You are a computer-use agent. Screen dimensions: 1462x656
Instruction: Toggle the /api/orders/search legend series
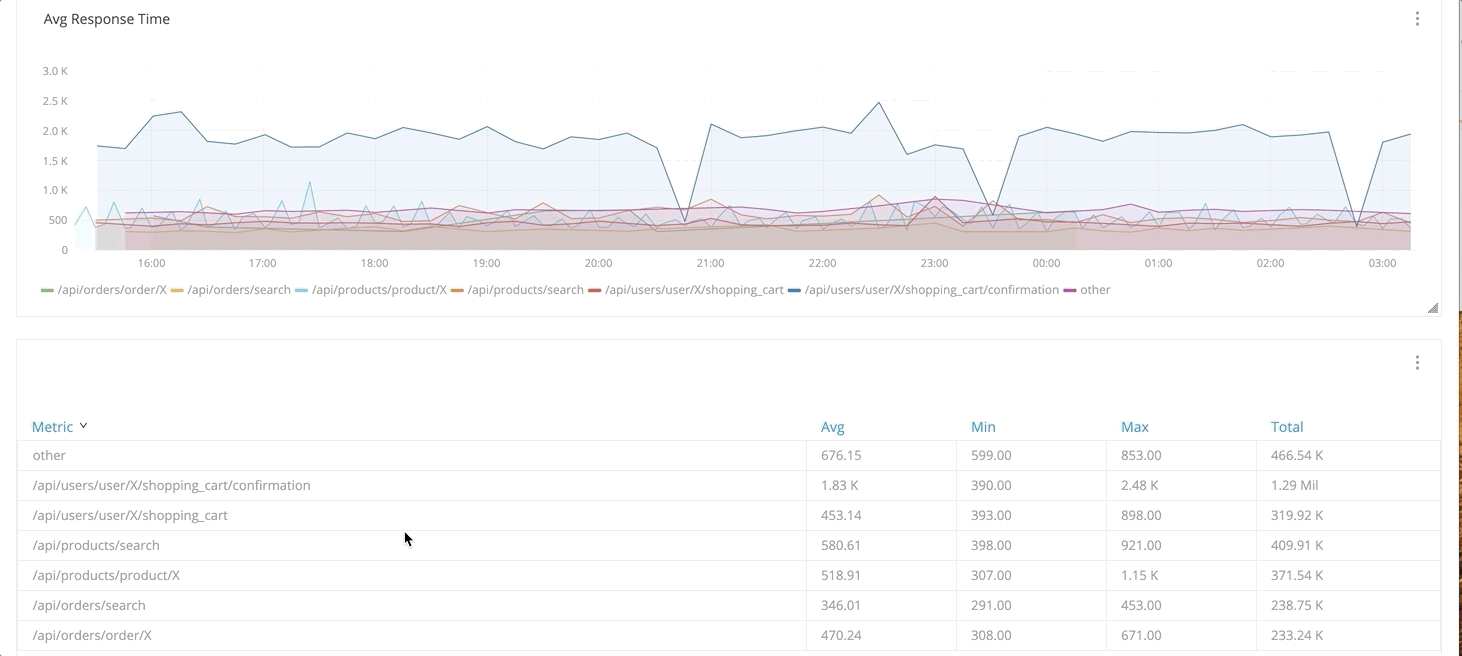pos(238,290)
